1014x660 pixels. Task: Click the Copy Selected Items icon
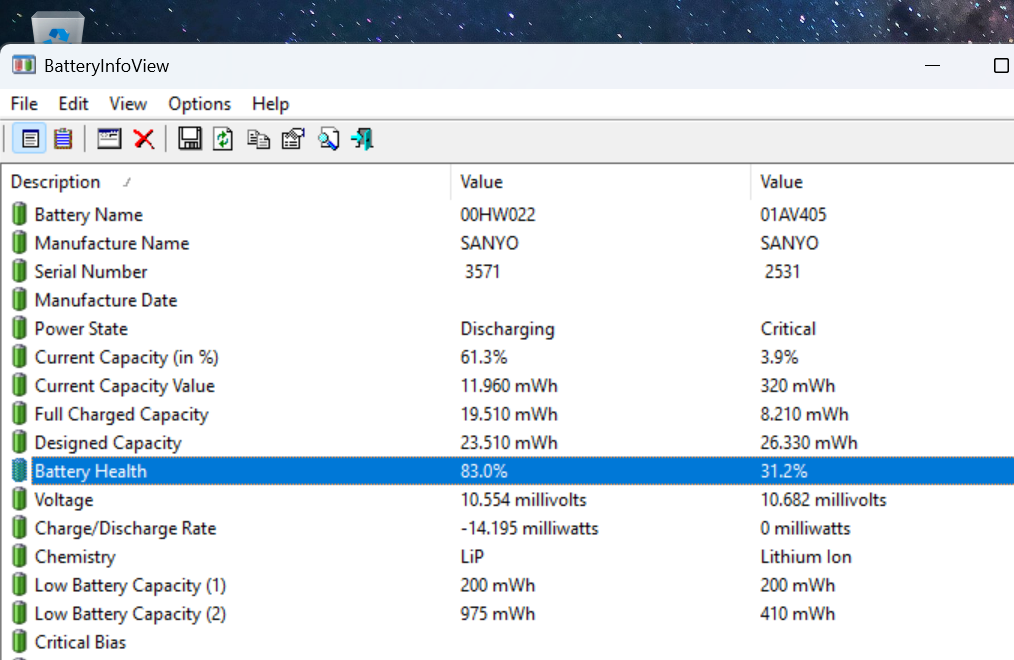pyautogui.click(x=258, y=139)
